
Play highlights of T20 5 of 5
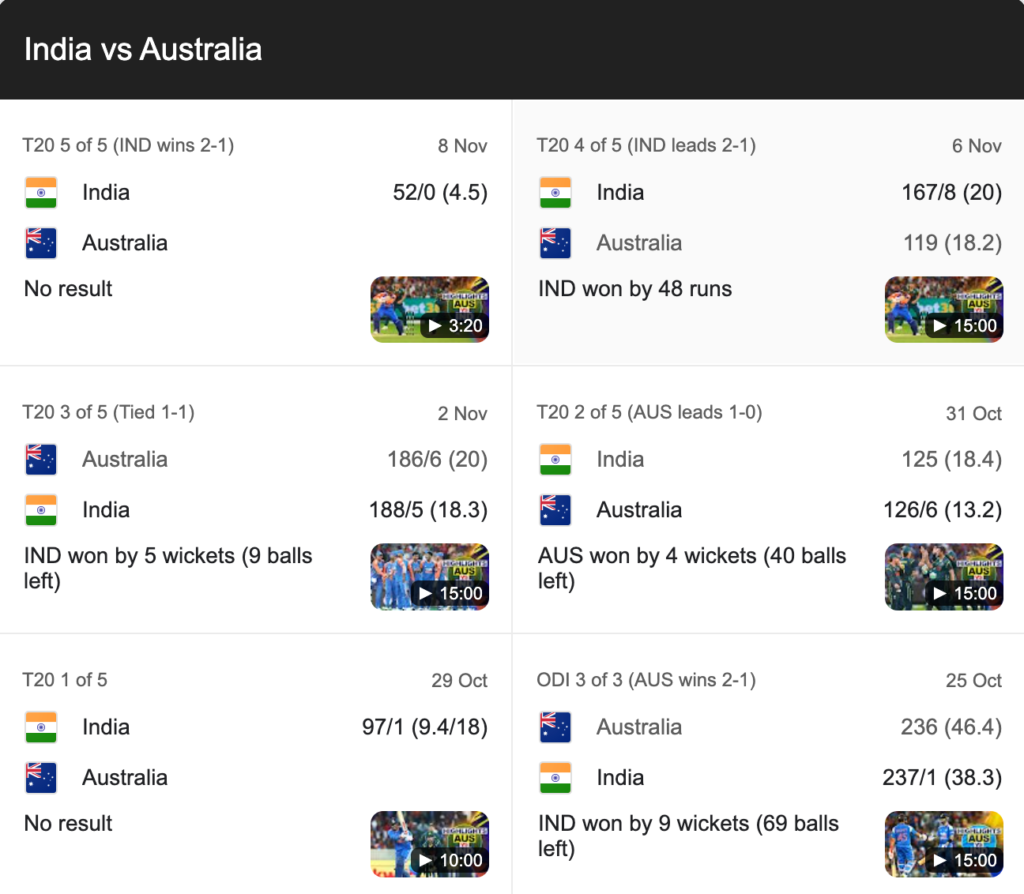429,309
